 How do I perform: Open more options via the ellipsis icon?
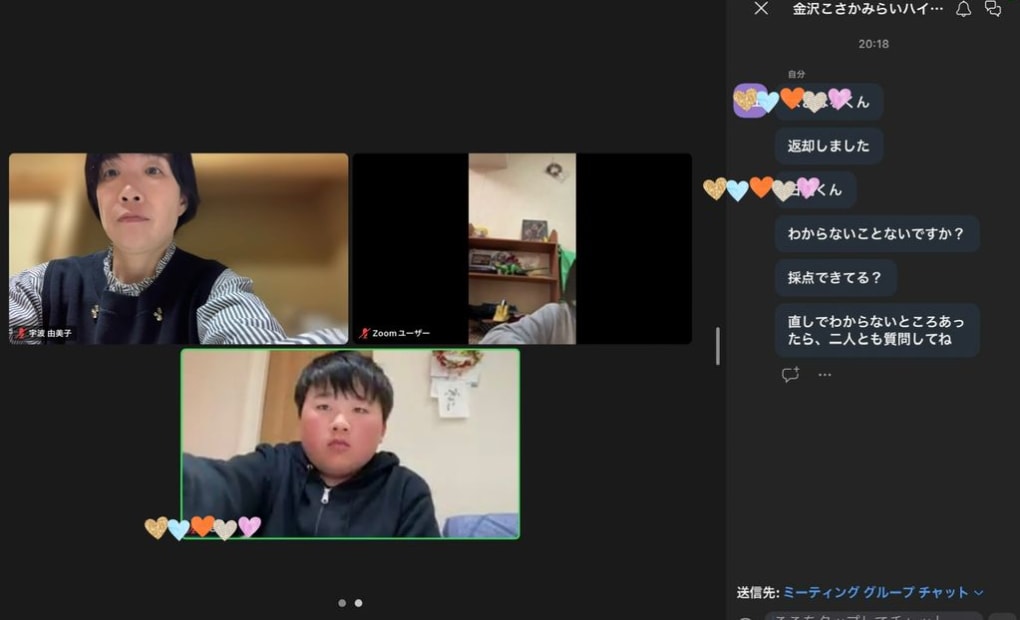tap(823, 373)
